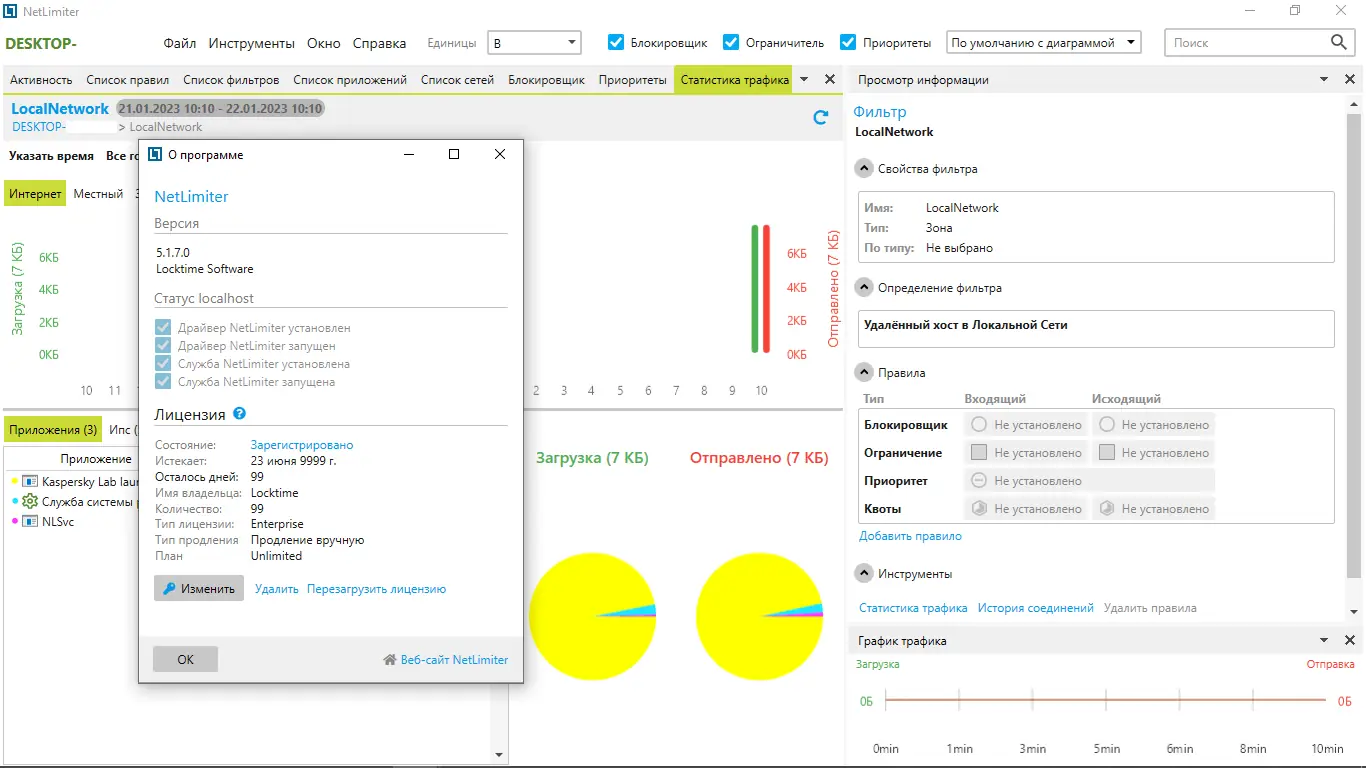Screen dimensions: 1366x768
Task: Click the cyan legend dot beside Служба системы
Action: (x=15, y=502)
